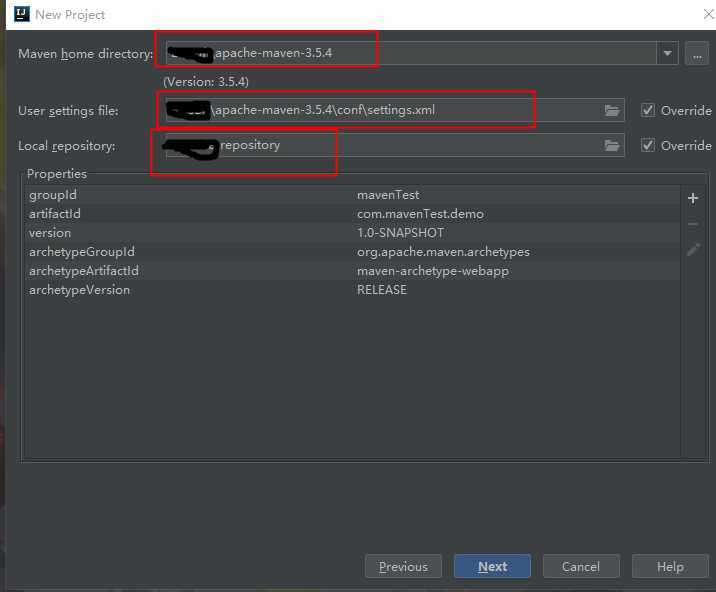716x592 pixels.
Task: Select the groupId property row
Action: [x=353, y=195]
